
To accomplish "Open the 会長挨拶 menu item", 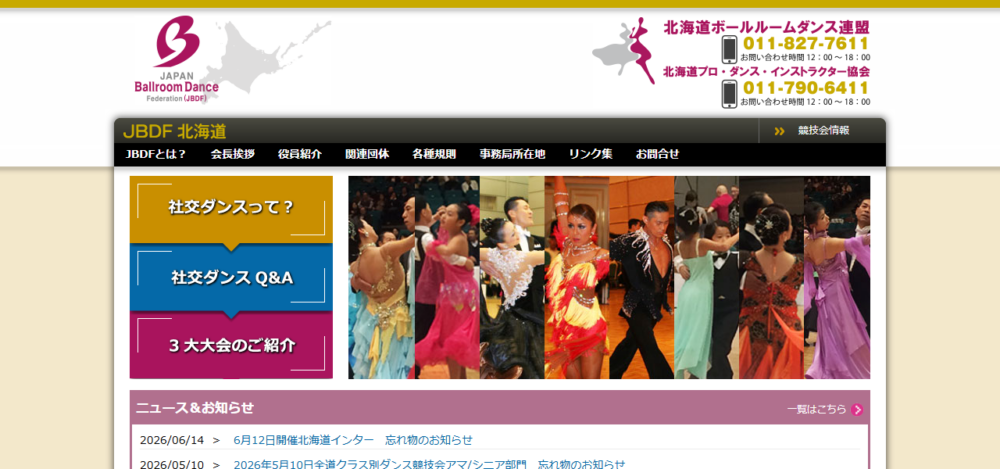I will pos(233,154).
